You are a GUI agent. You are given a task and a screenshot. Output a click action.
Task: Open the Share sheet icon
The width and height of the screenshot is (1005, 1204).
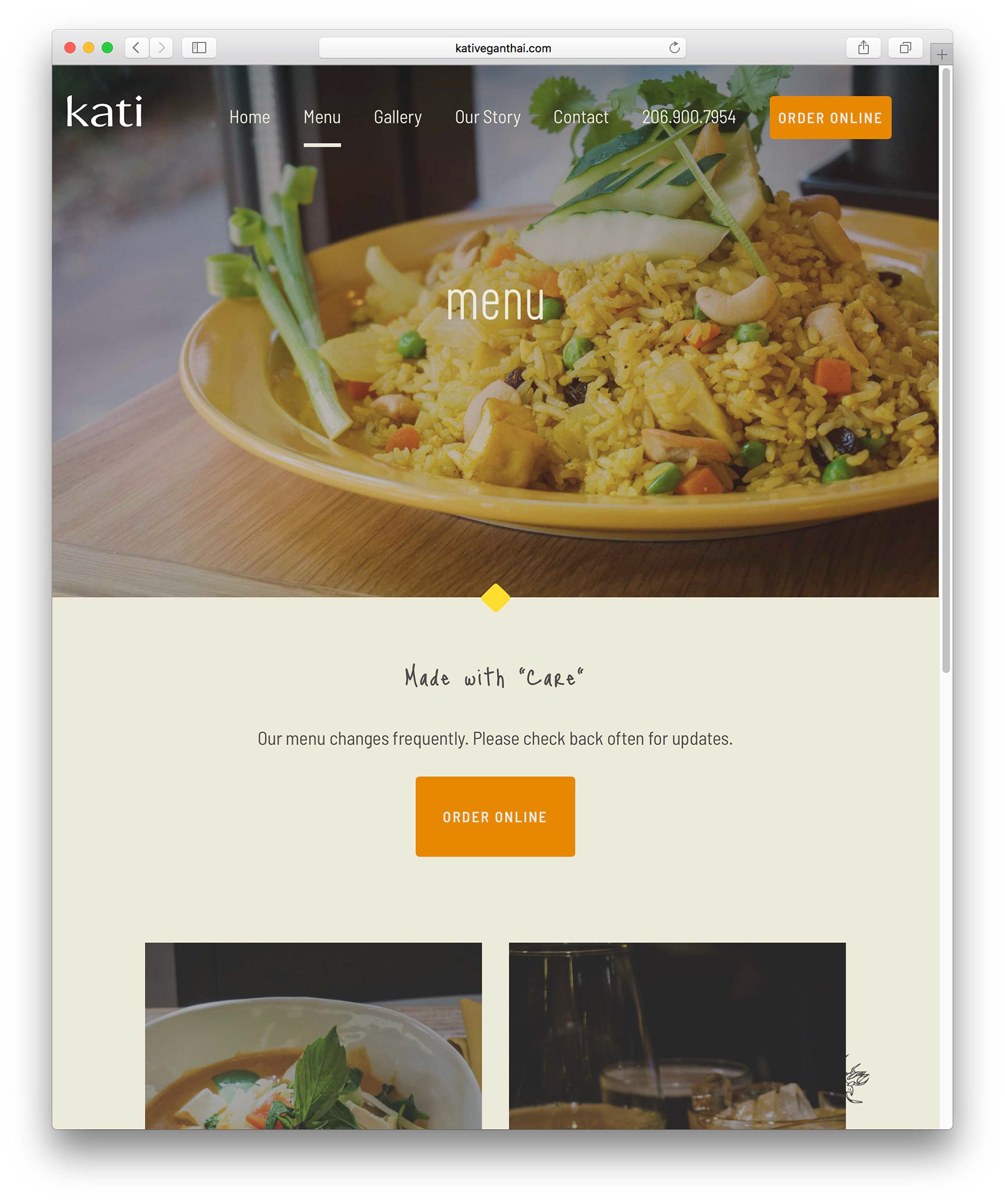[x=863, y=48]
